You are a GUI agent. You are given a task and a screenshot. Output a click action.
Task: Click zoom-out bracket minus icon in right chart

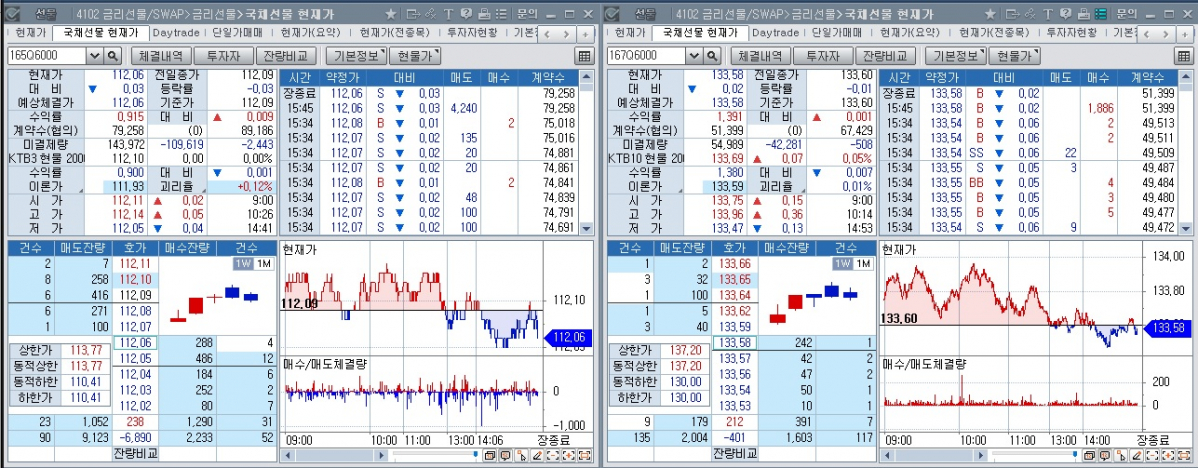coord(1152,455)
